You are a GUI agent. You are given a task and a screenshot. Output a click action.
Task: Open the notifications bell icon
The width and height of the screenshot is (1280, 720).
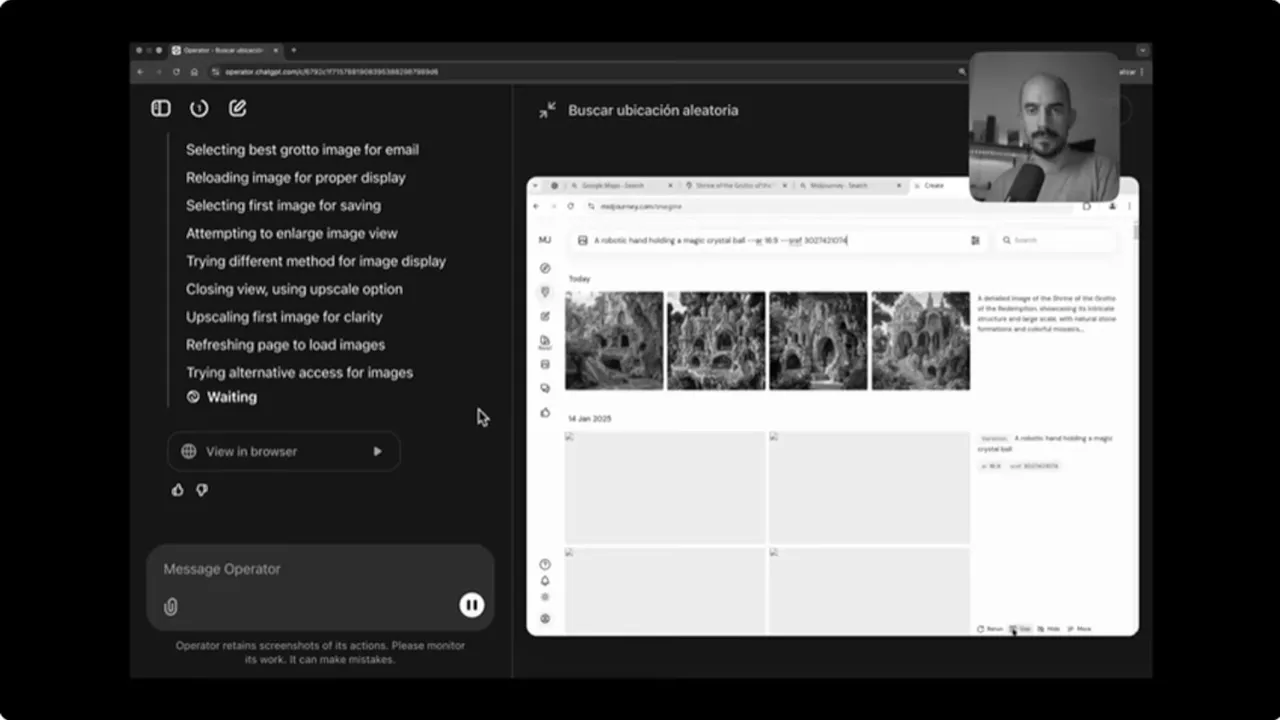tap(545, 581)
